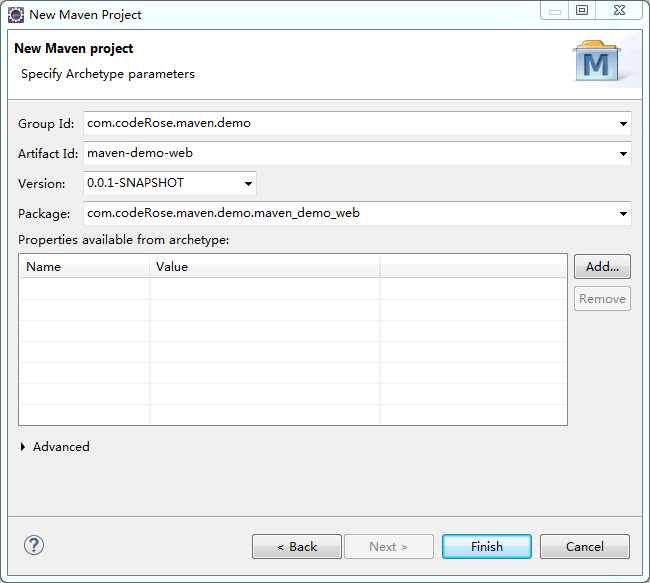Click the Maven M folder icon

click(x=597, y=61)
